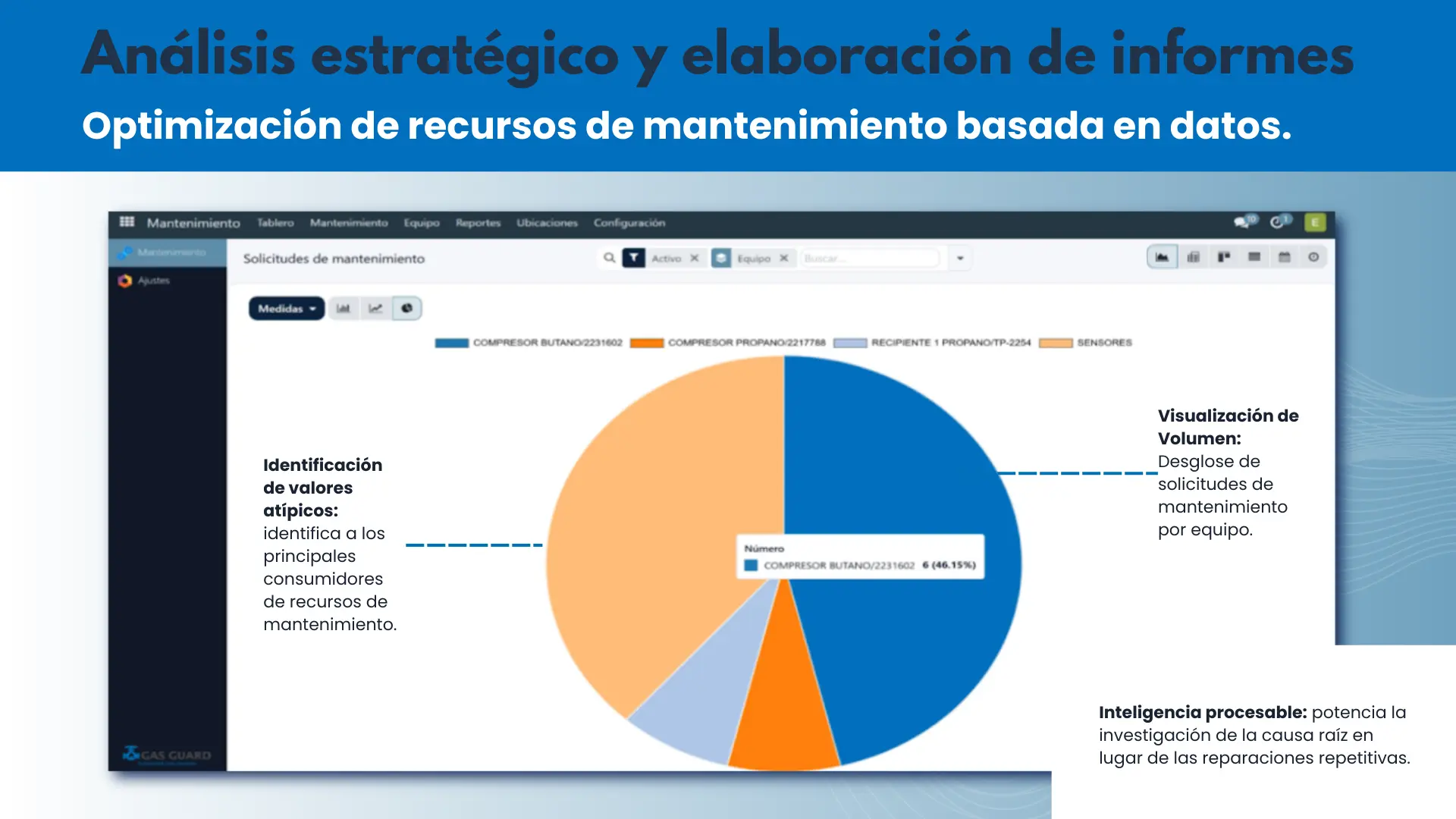The image size is (1456, 819).
Task: Switch to line chart mode
Action: (375, 309)
